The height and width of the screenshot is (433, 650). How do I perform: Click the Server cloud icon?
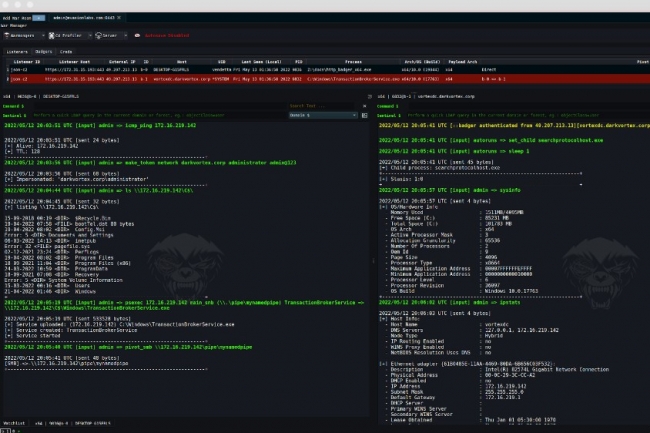98,36
